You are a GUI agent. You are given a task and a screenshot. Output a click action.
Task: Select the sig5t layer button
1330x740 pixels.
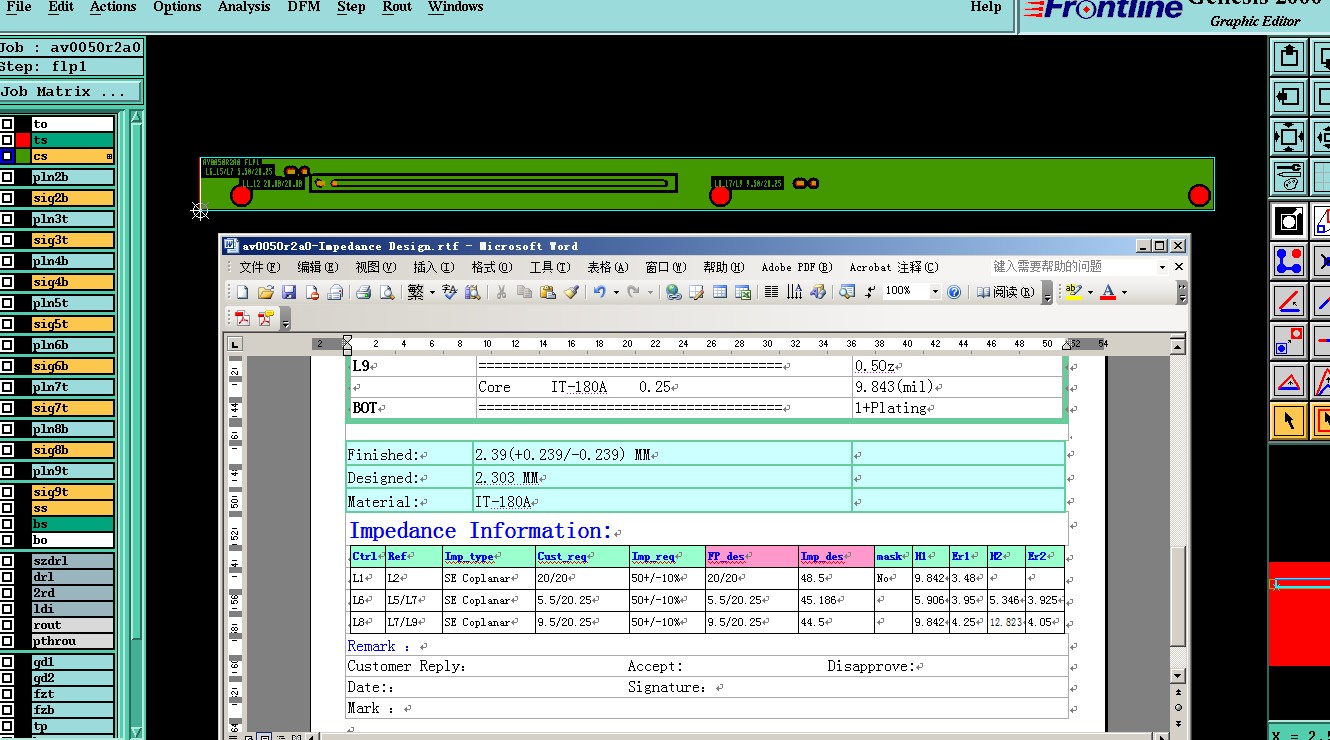(x=72, y=324)
